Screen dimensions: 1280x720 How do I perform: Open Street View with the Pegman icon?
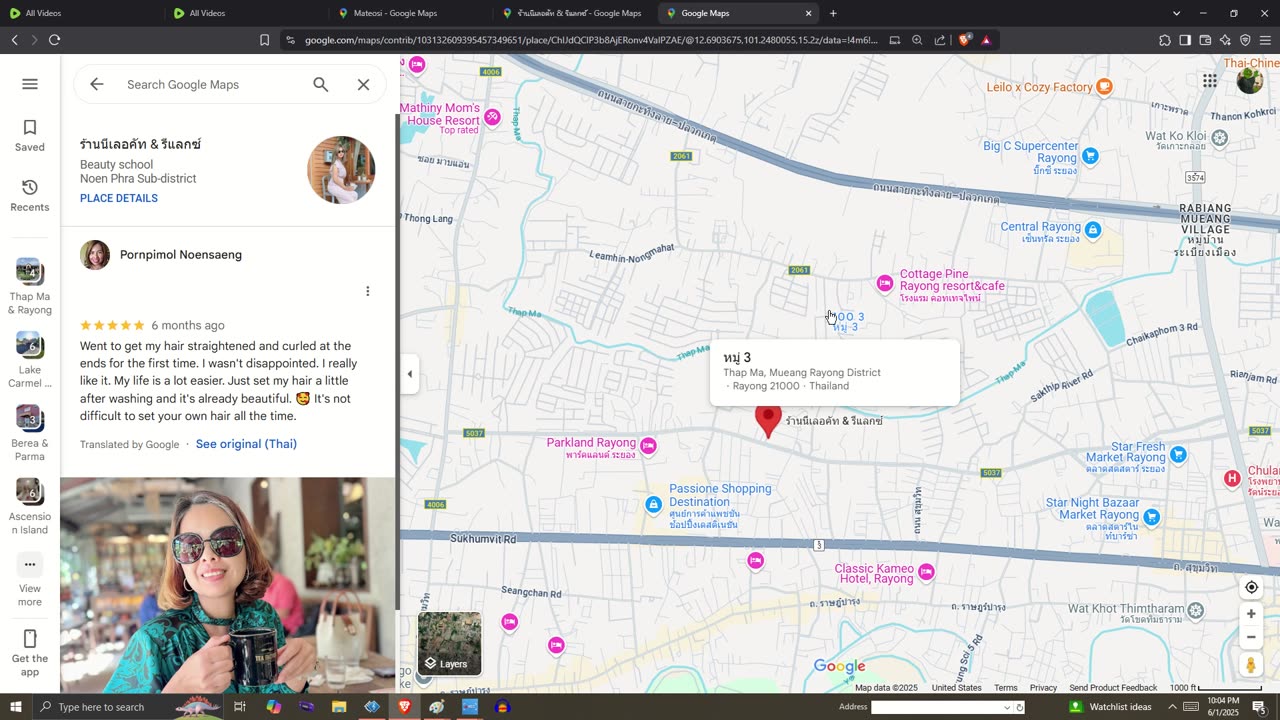[1251, 664]
